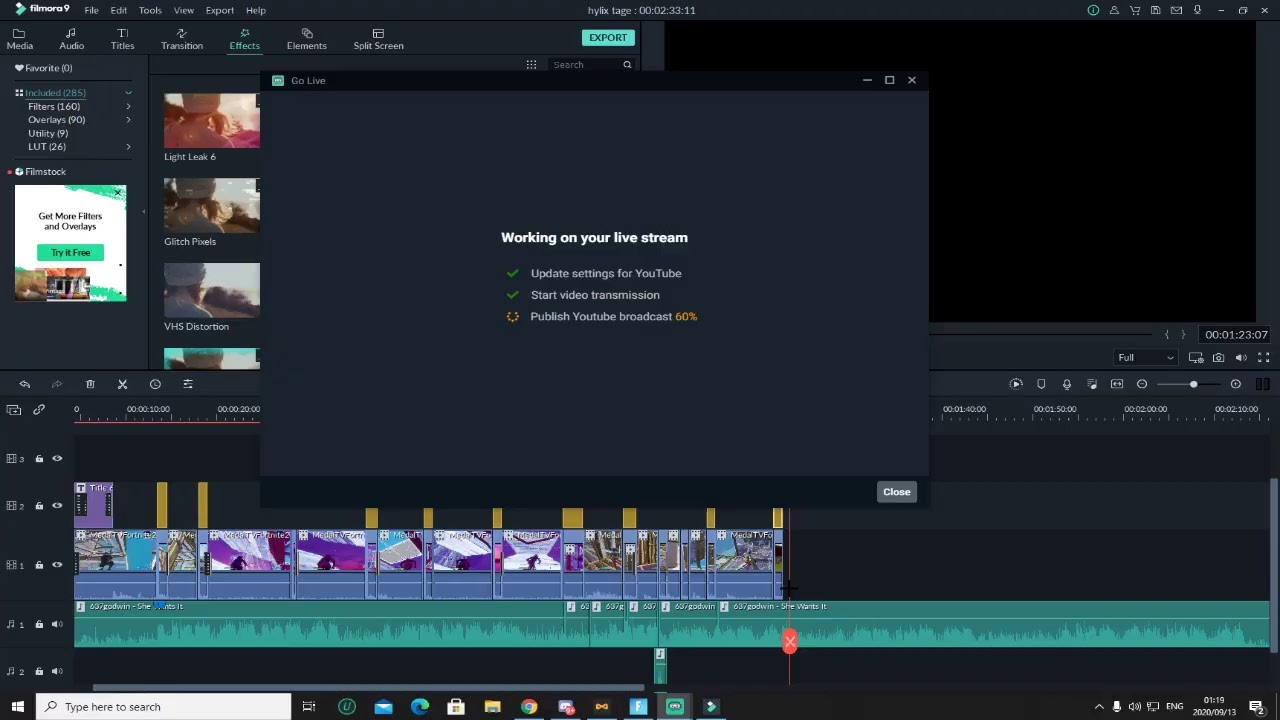The image size is (1280, 720).
Task: Take a snapshot with the camera icon
Action: pos(1218,358)
